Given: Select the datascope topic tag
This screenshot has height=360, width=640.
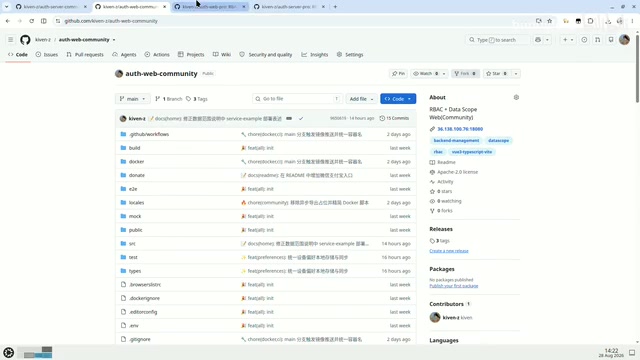Looking at the screenshot, I should [498, 140].
